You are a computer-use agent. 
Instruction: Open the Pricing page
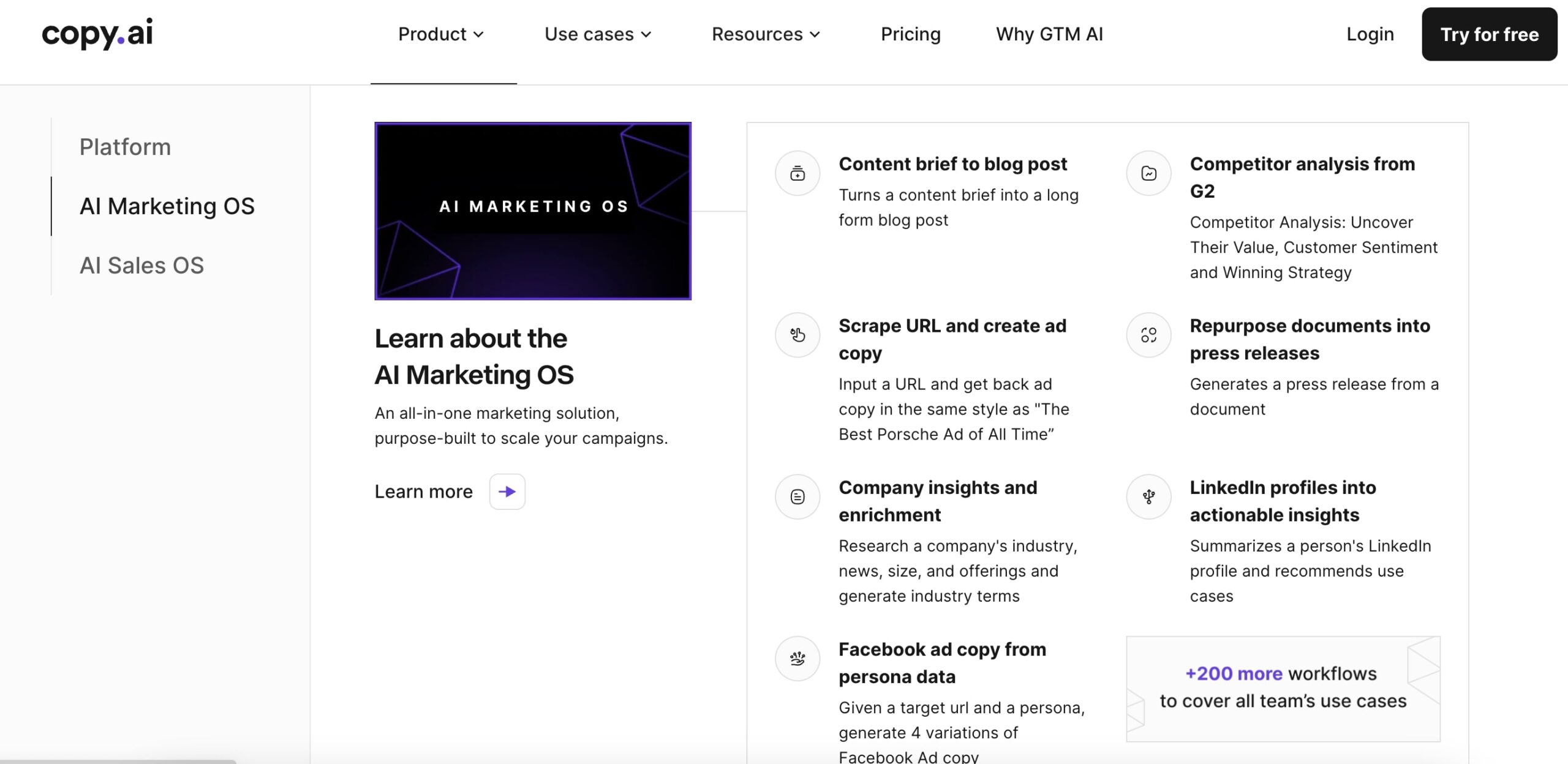(x=910, y=34)
